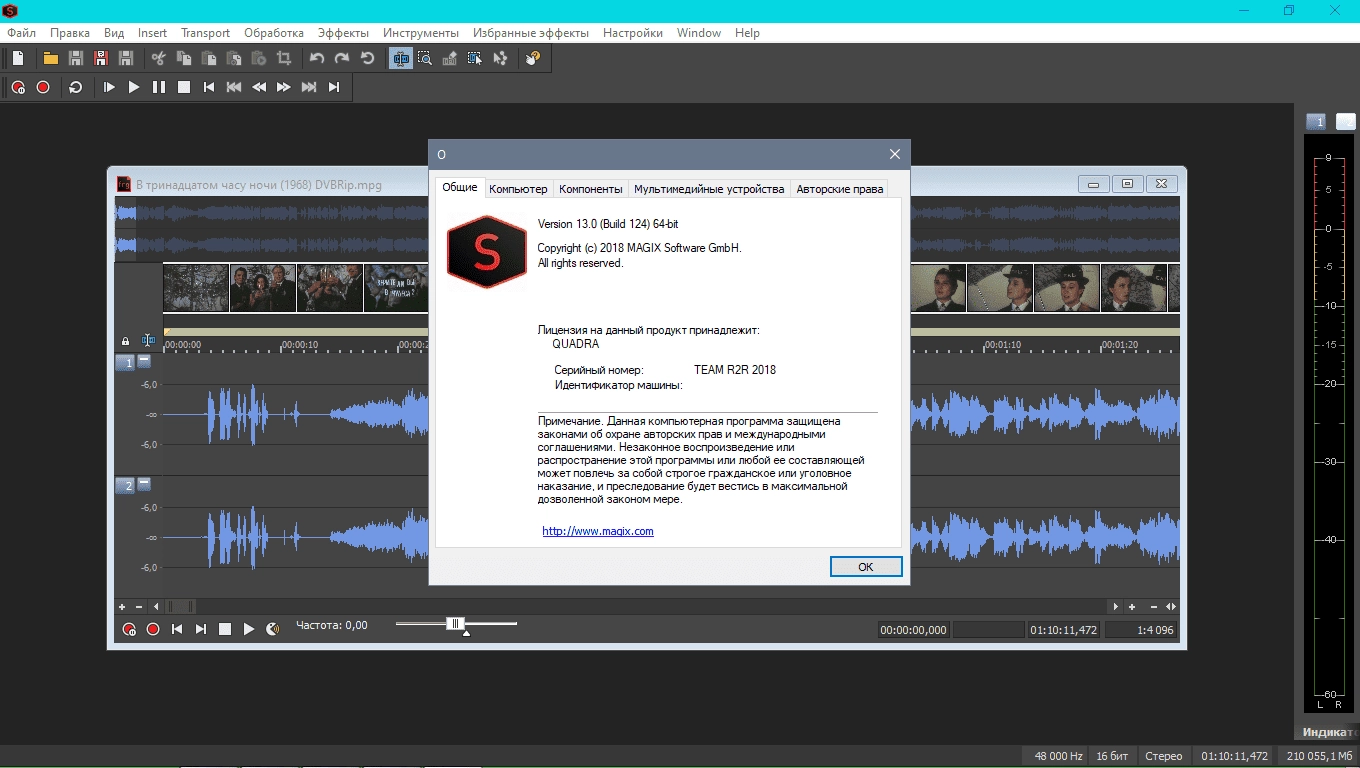Click the time zoom-out minus at bottom right

tap(1154, 606)
